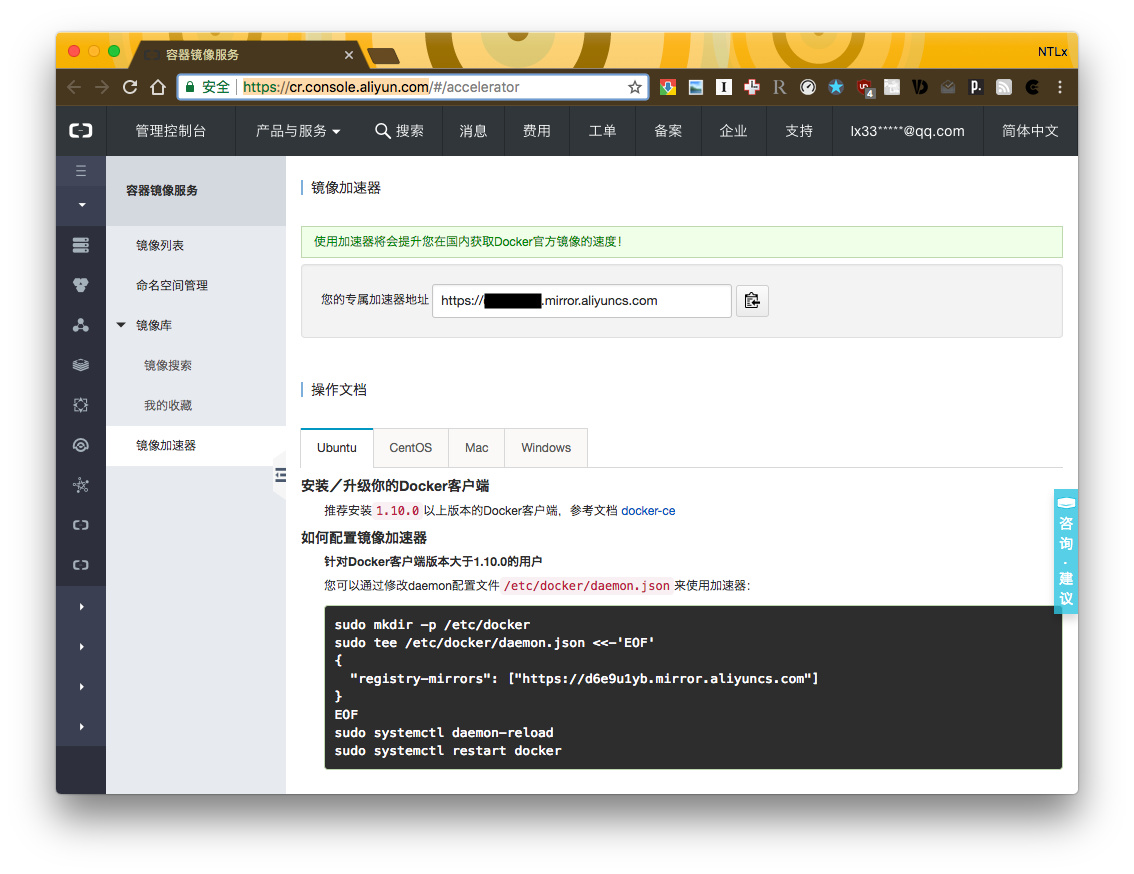Expand the 产品与服务 dropdown

(x=297, y=131)
